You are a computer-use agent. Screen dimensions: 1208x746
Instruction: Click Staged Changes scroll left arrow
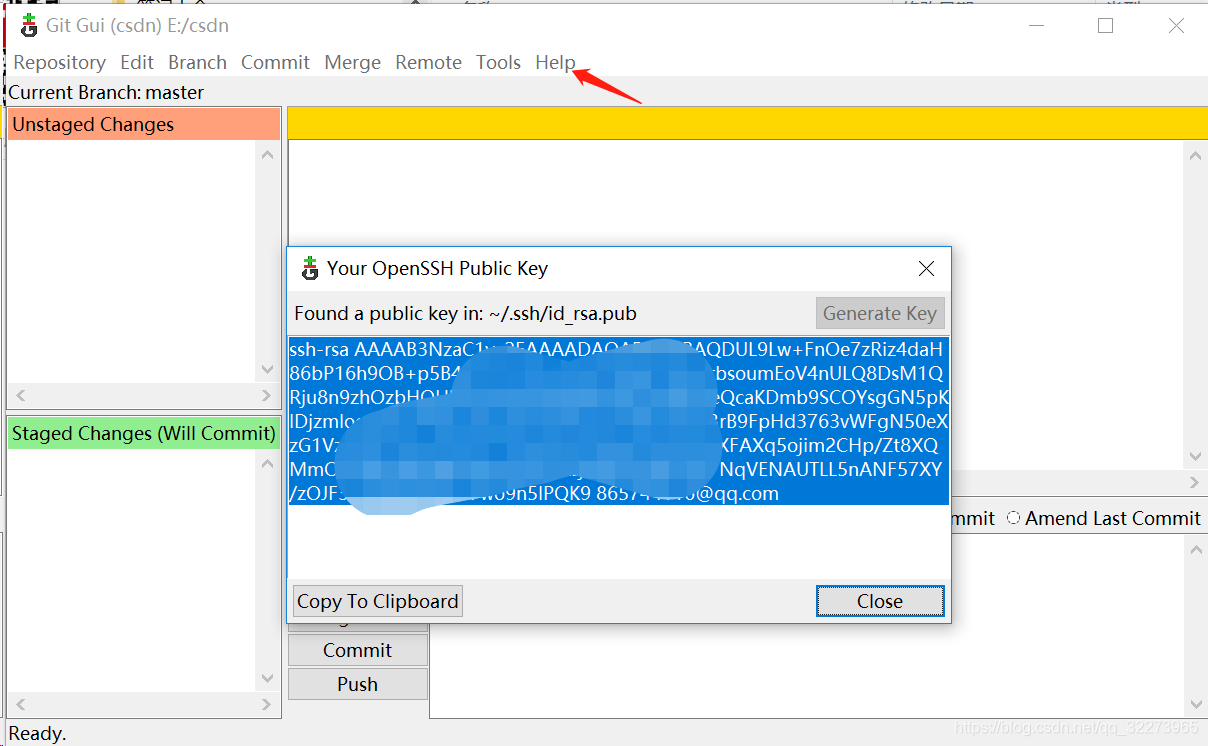click(20, 705)
